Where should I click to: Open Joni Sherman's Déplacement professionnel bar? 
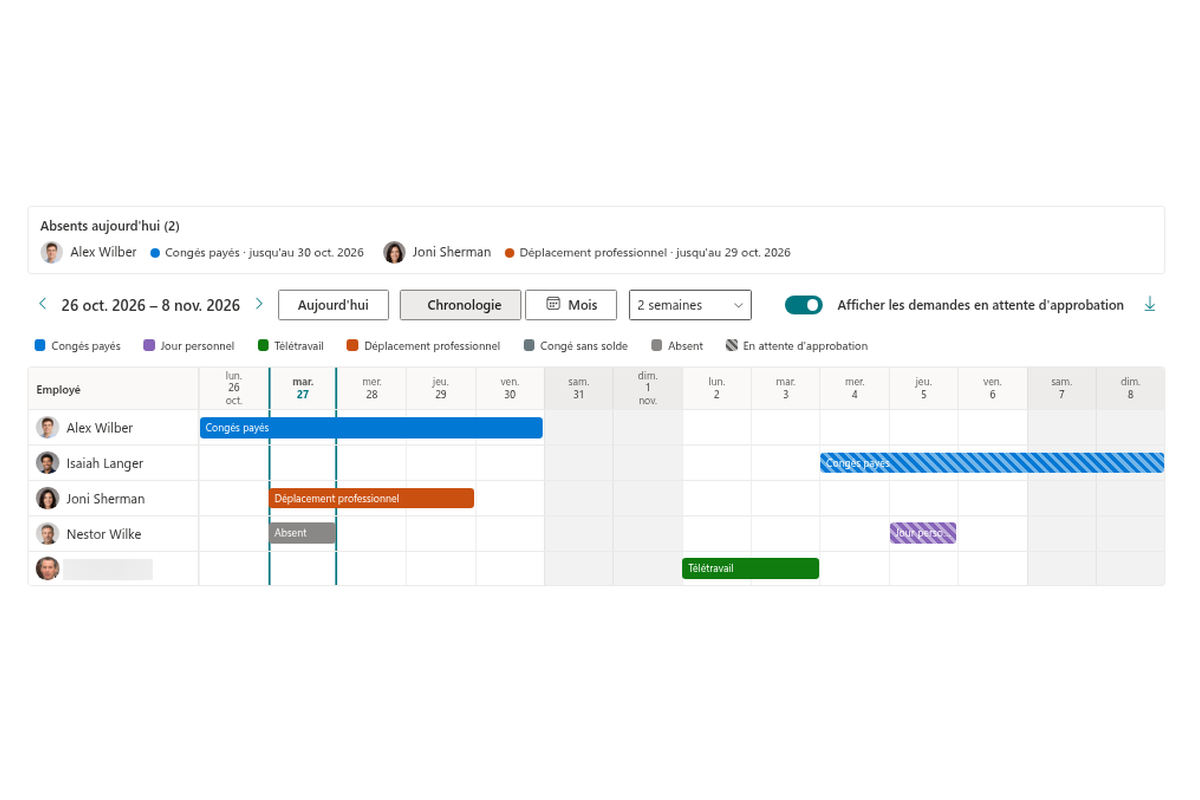point(372,498)
